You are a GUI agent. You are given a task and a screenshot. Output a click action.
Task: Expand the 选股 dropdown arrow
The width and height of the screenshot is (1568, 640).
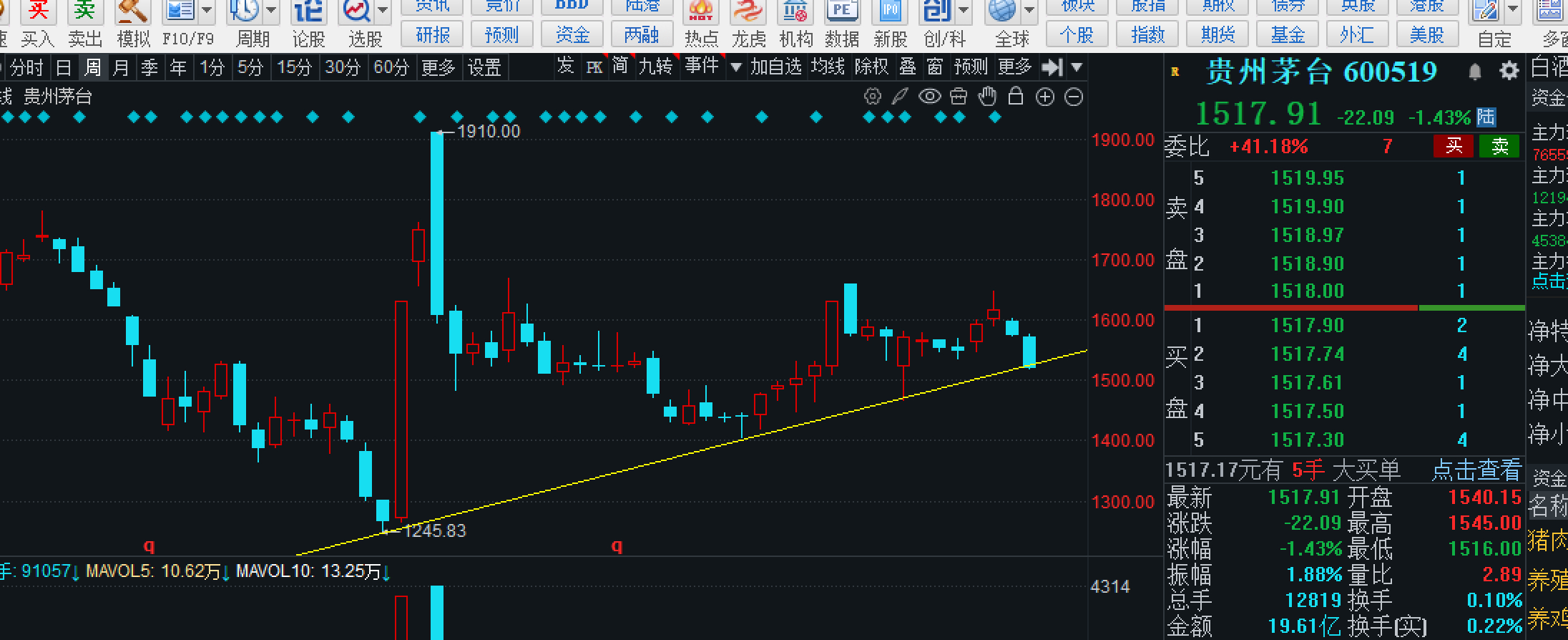[x=383, y=11]
